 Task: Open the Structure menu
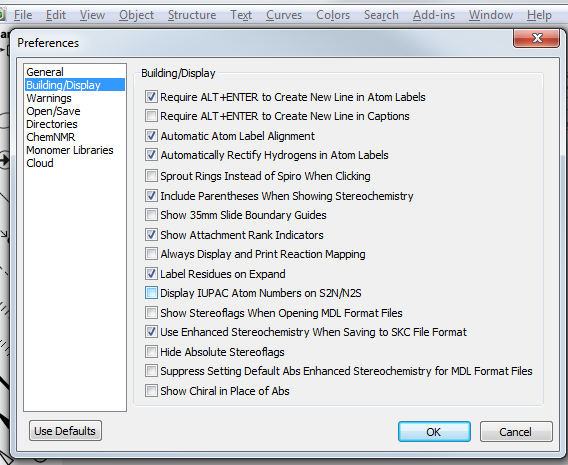point(192,15)
